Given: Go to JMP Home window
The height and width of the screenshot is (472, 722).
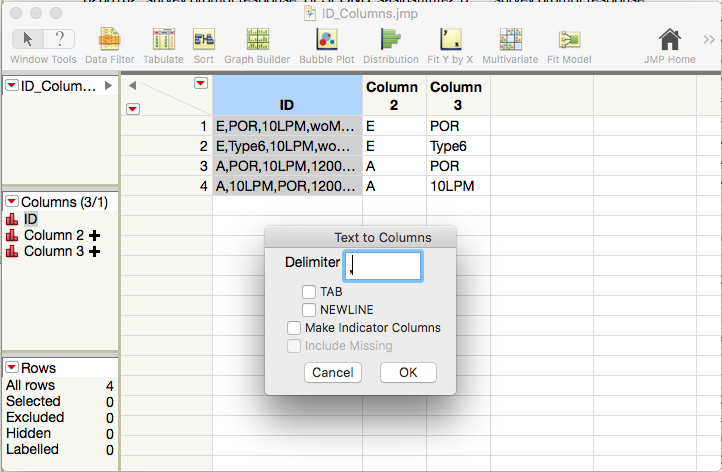Looking at the screenshot, I should coord(669,44).
